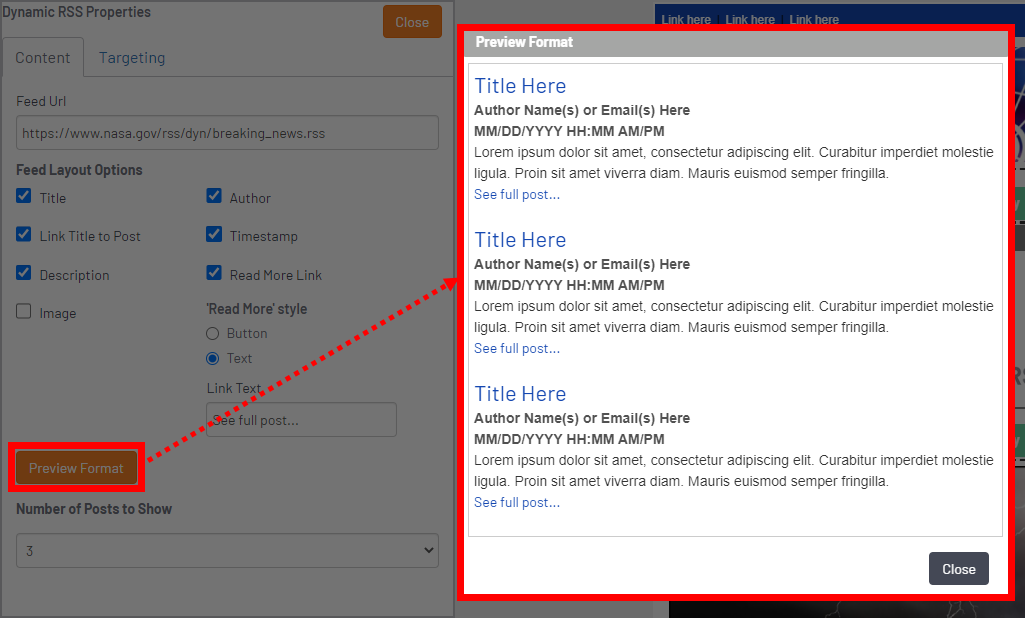Enable the Image checkbox
The image size is (1025, 618).
click(24, 312)
